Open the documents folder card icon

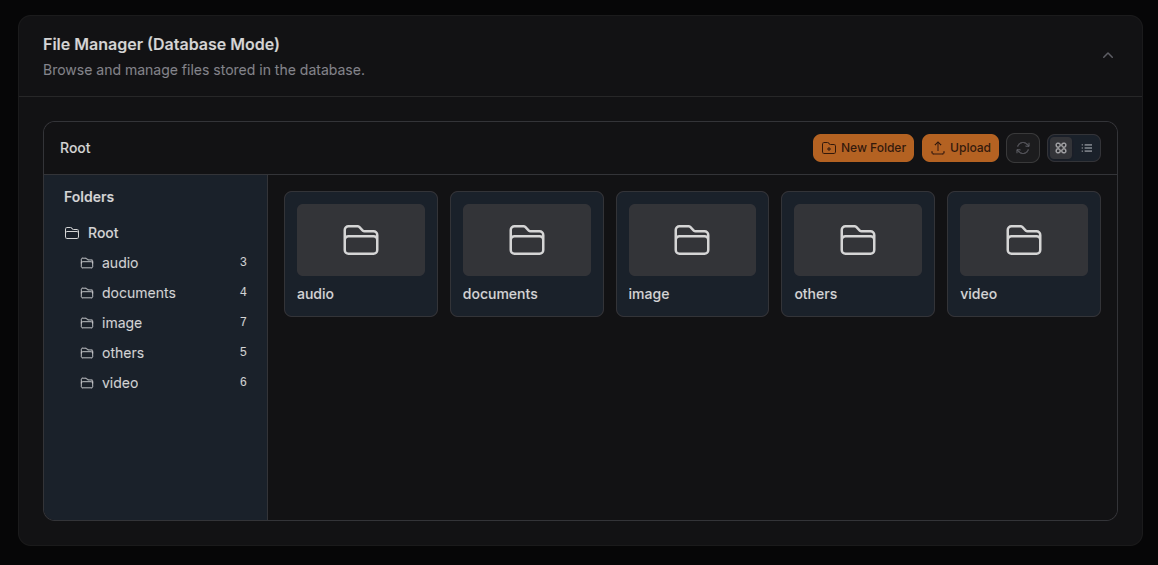coord(526,240)
